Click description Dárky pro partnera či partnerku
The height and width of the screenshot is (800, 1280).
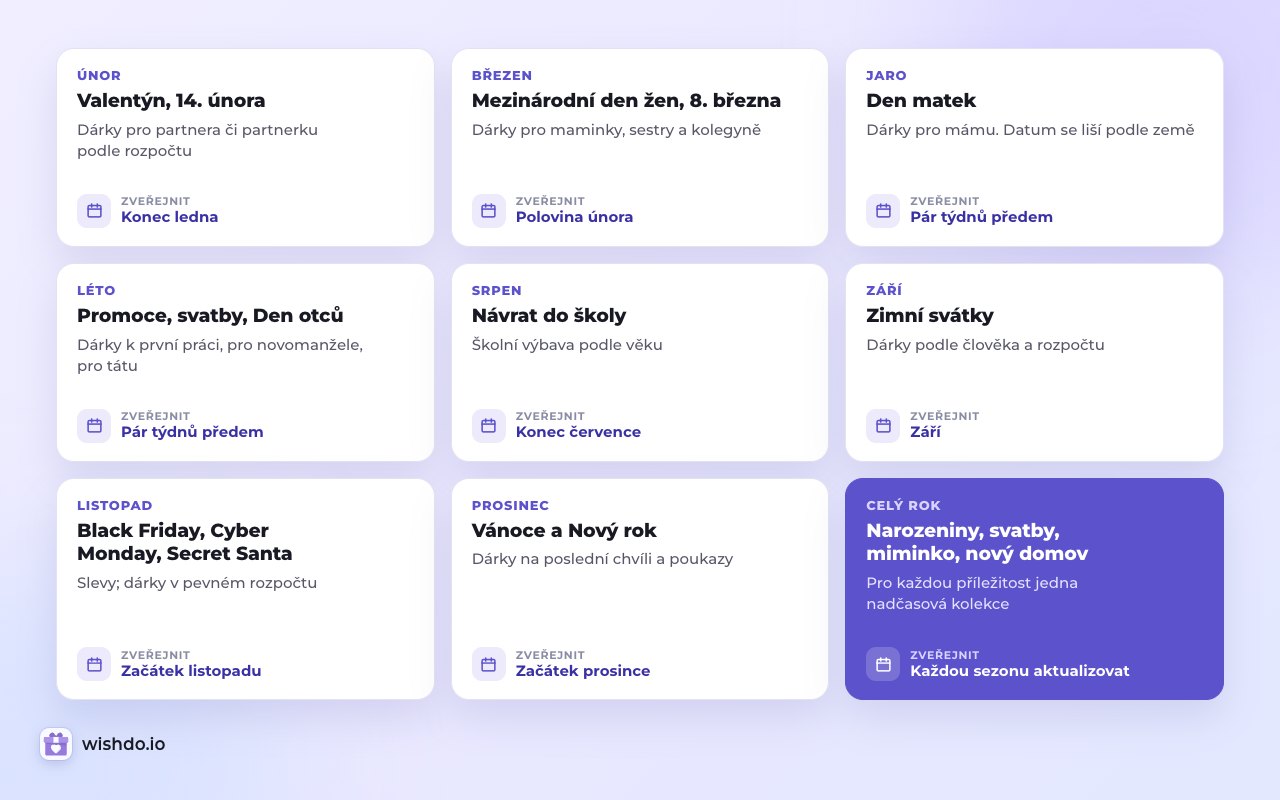198,140
